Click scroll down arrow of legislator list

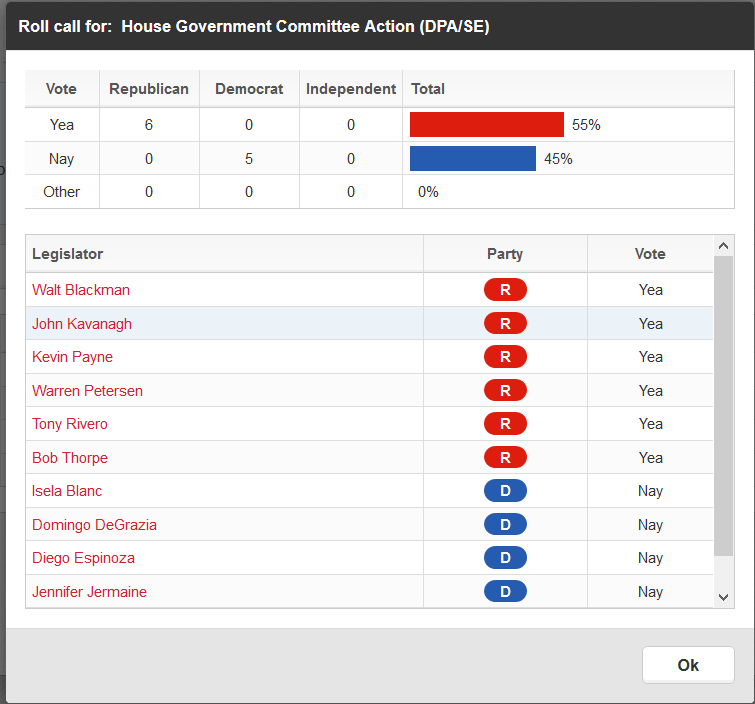[723, 597]
